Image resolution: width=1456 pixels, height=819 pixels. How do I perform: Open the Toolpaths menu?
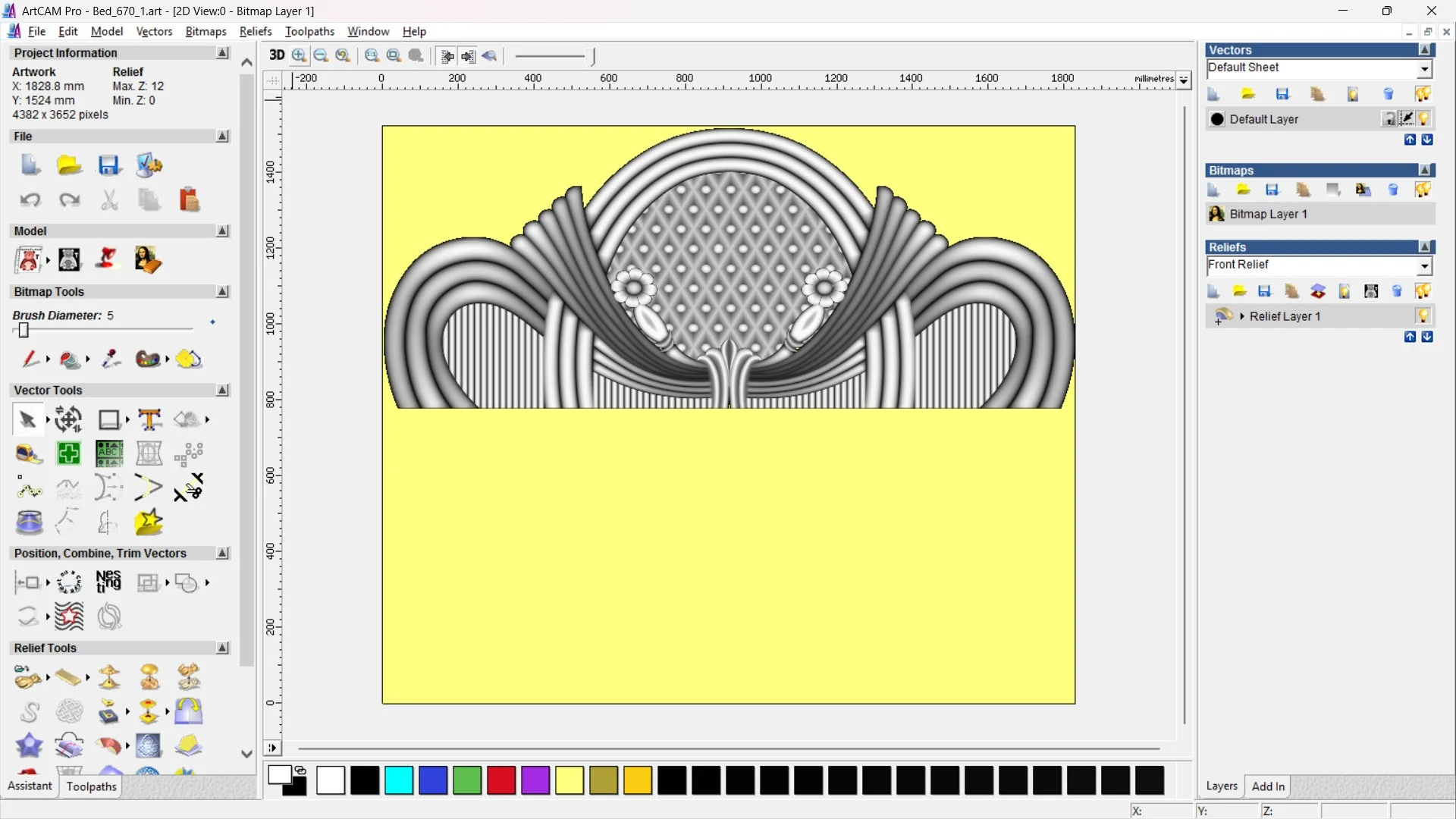(309, 31)
